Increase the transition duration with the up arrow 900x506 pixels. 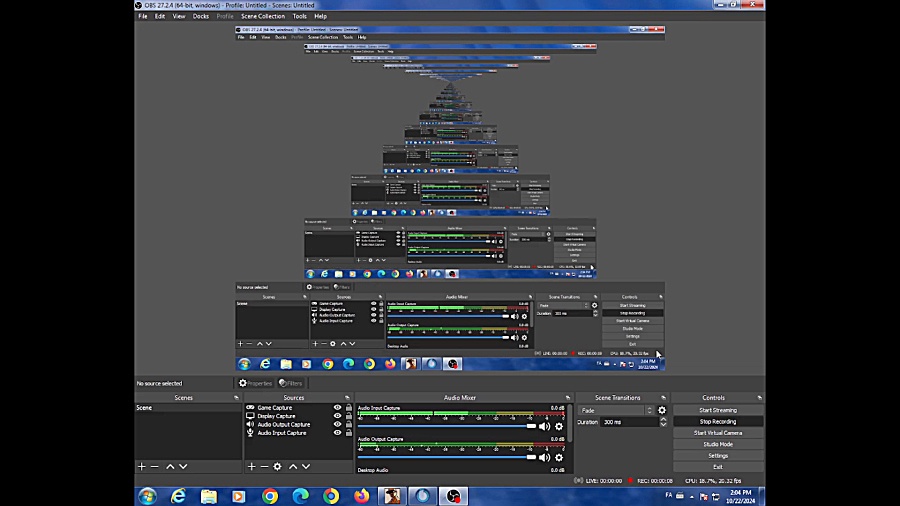(663, 419)
